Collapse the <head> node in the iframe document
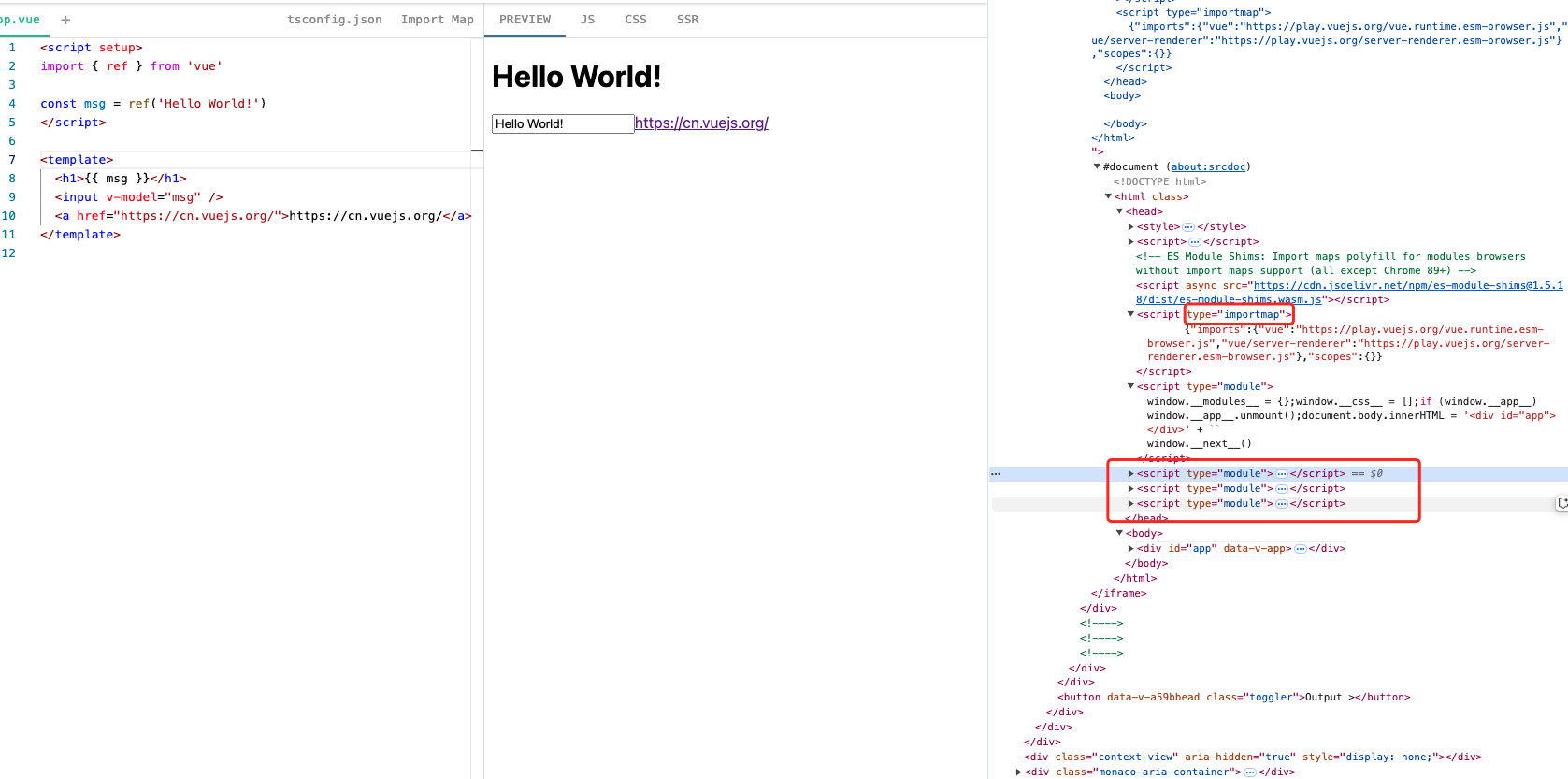This screenshot has height=779, width=1568. click(1119, 211)
